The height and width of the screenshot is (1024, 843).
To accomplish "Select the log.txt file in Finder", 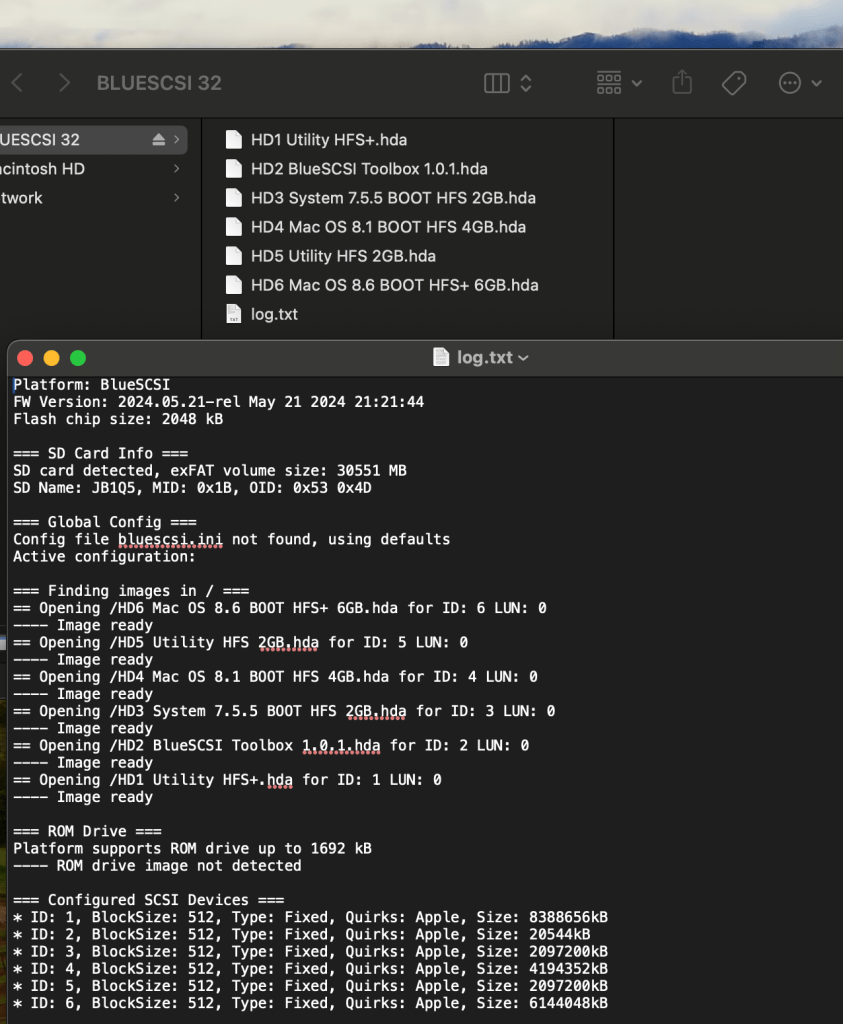I will click(x=273, y=314).
